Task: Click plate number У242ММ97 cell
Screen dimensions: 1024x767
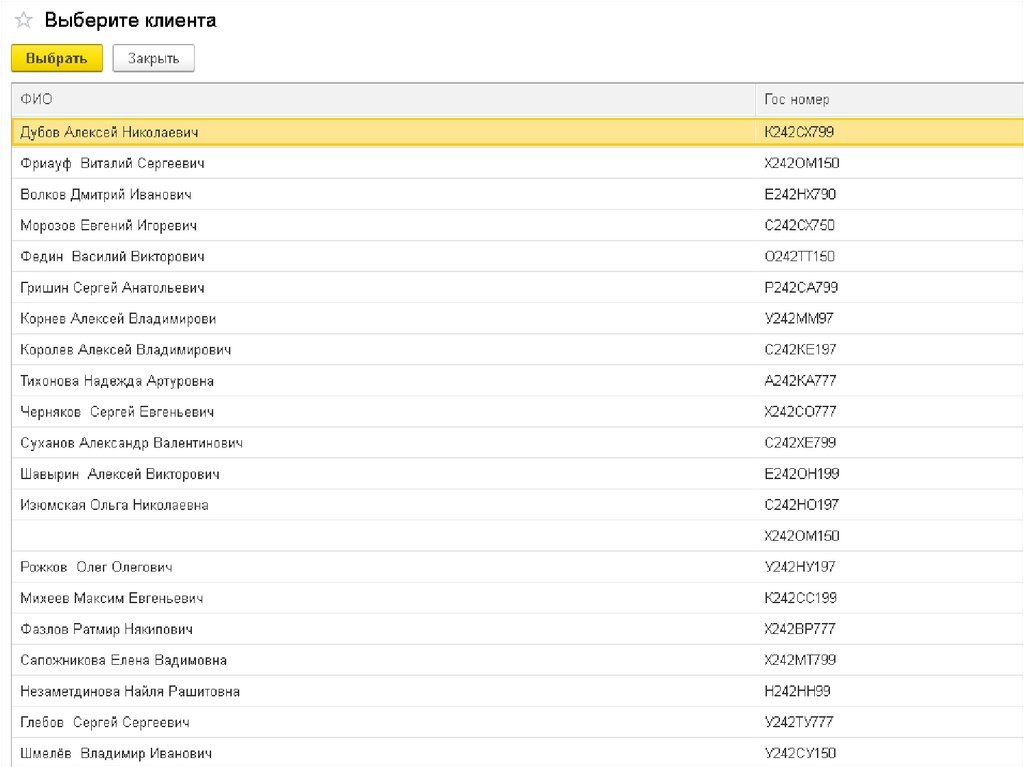Action: pos(798,318)
